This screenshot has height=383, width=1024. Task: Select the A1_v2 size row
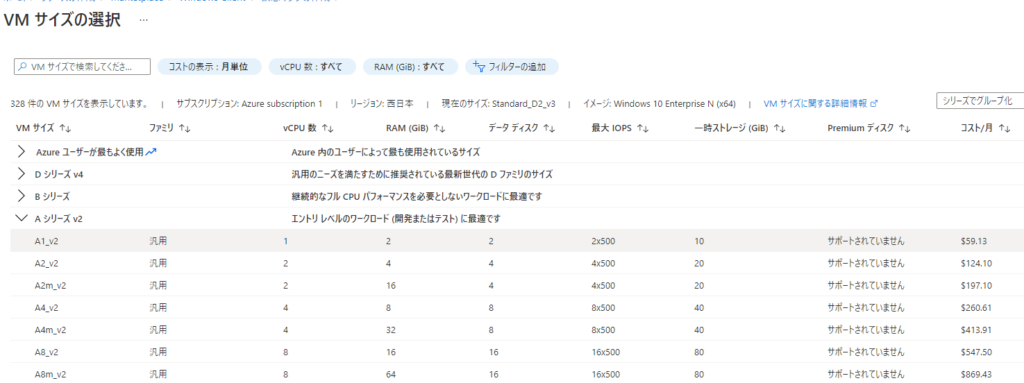(x=517, y=241)
